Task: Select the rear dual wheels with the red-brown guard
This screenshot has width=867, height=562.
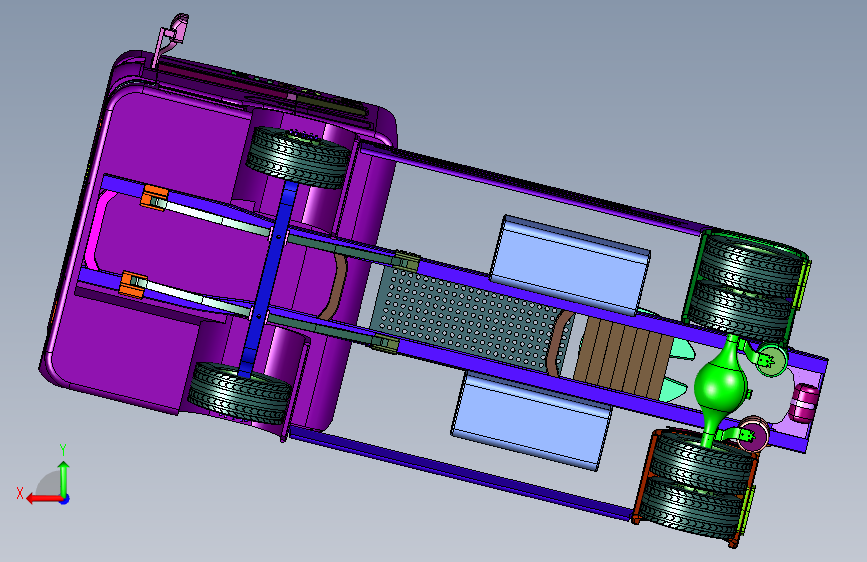Action: 696,487
